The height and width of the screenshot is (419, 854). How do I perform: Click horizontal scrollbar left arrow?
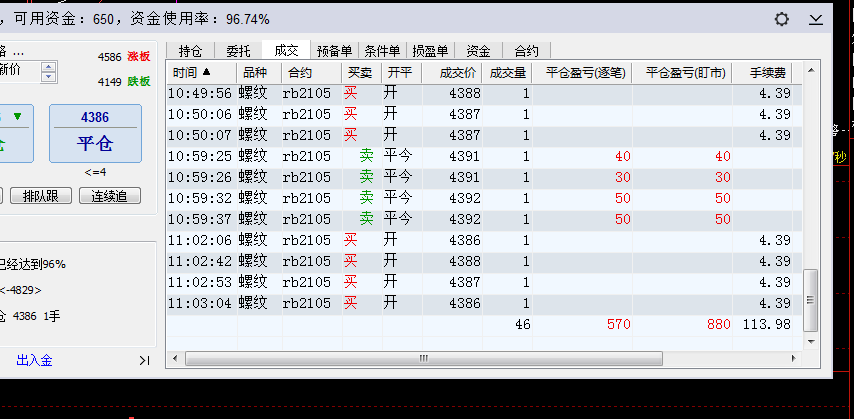tap(175, 359)
